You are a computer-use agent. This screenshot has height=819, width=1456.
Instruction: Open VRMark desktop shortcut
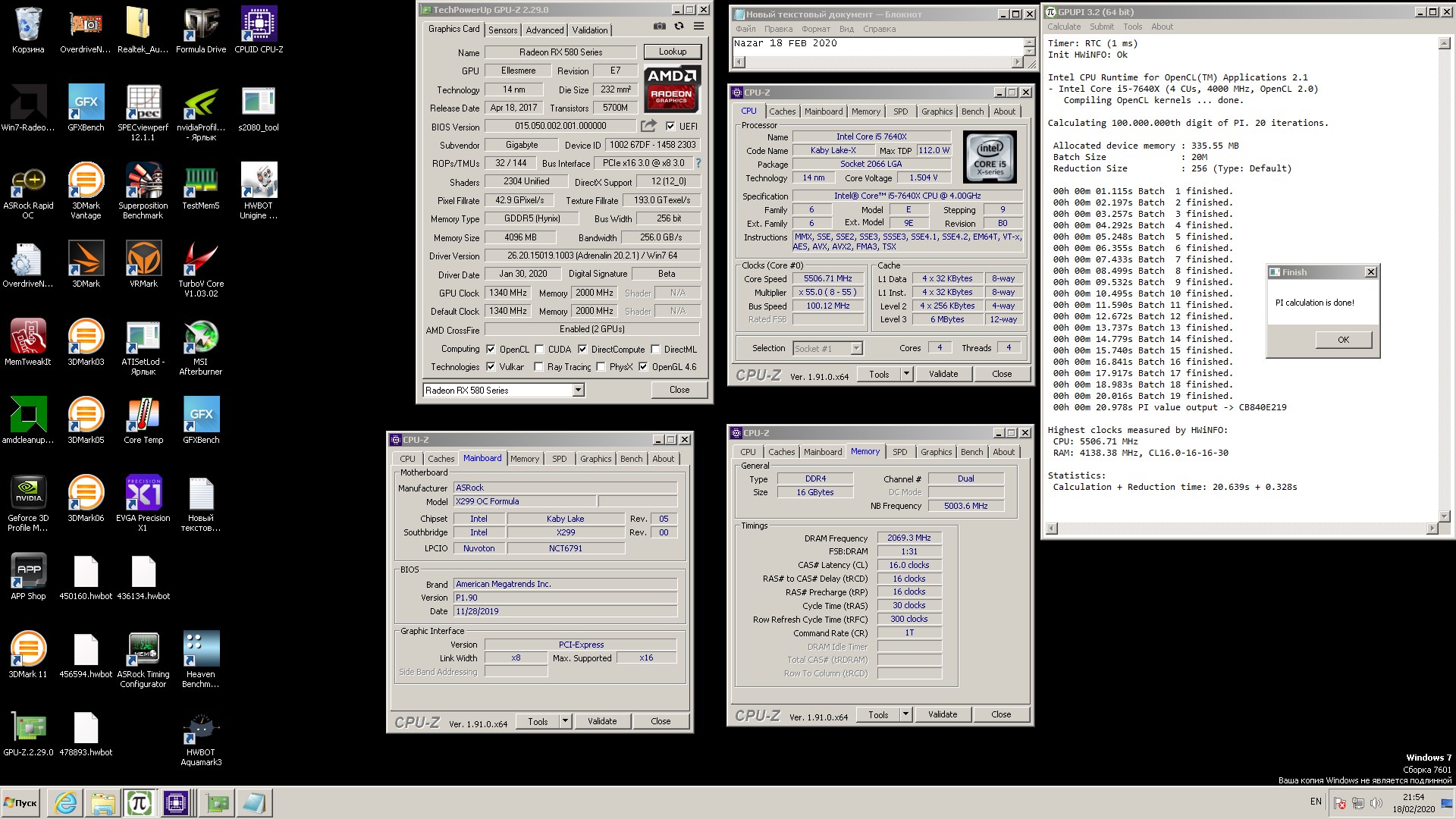(143, 265)
